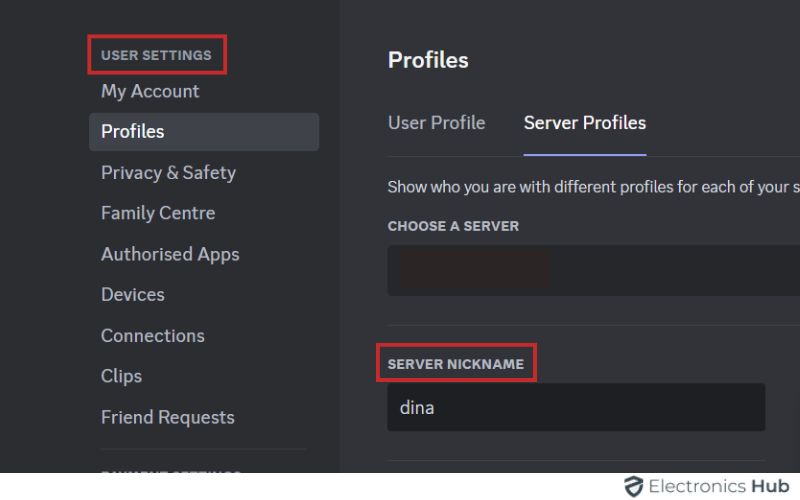Click the SERVER NICKNAME label
800x500 pixels.
[455, 364]
